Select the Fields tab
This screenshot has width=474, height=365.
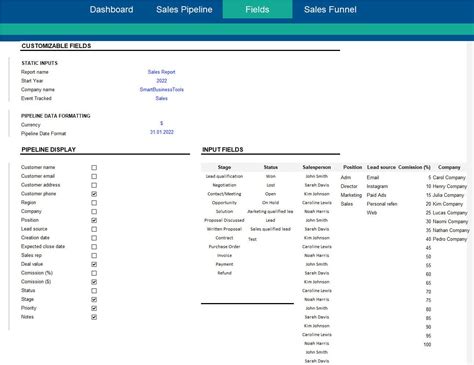(x=257, y=9)
